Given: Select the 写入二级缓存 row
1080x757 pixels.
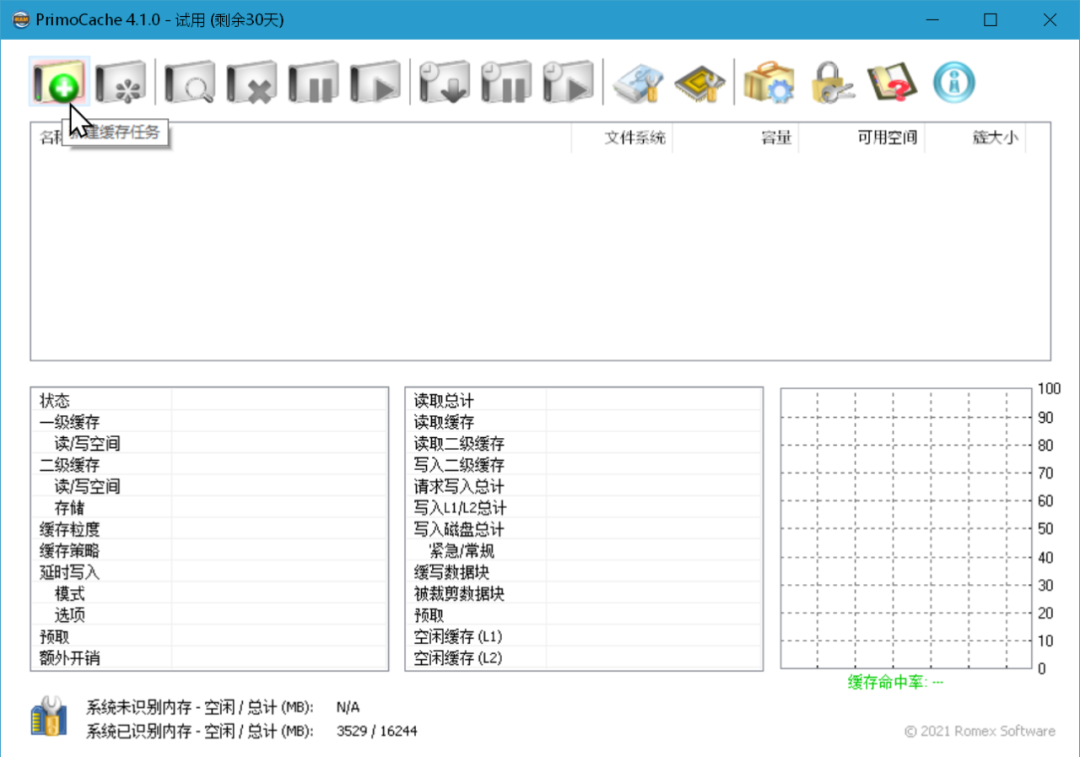Looking at the screenshot, I should coord(584,465).
